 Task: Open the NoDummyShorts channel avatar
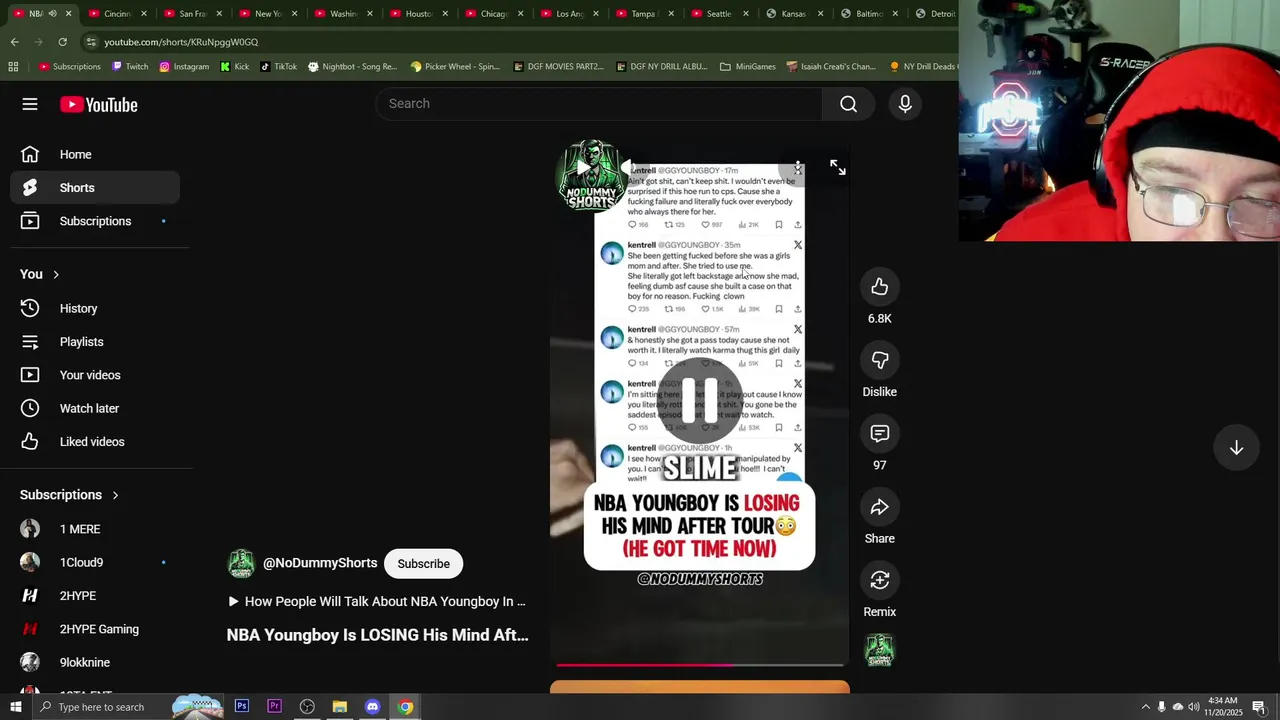coord(241,563)
